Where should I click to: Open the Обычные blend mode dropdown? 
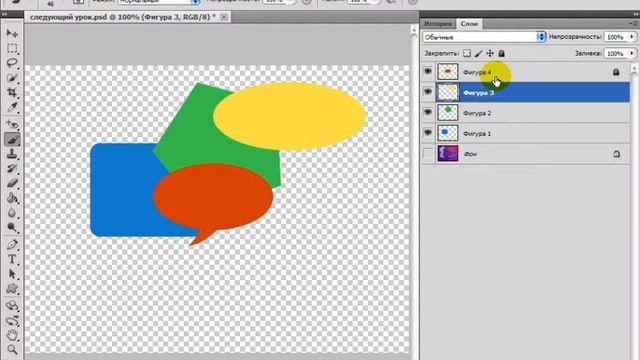click(484, 37)
